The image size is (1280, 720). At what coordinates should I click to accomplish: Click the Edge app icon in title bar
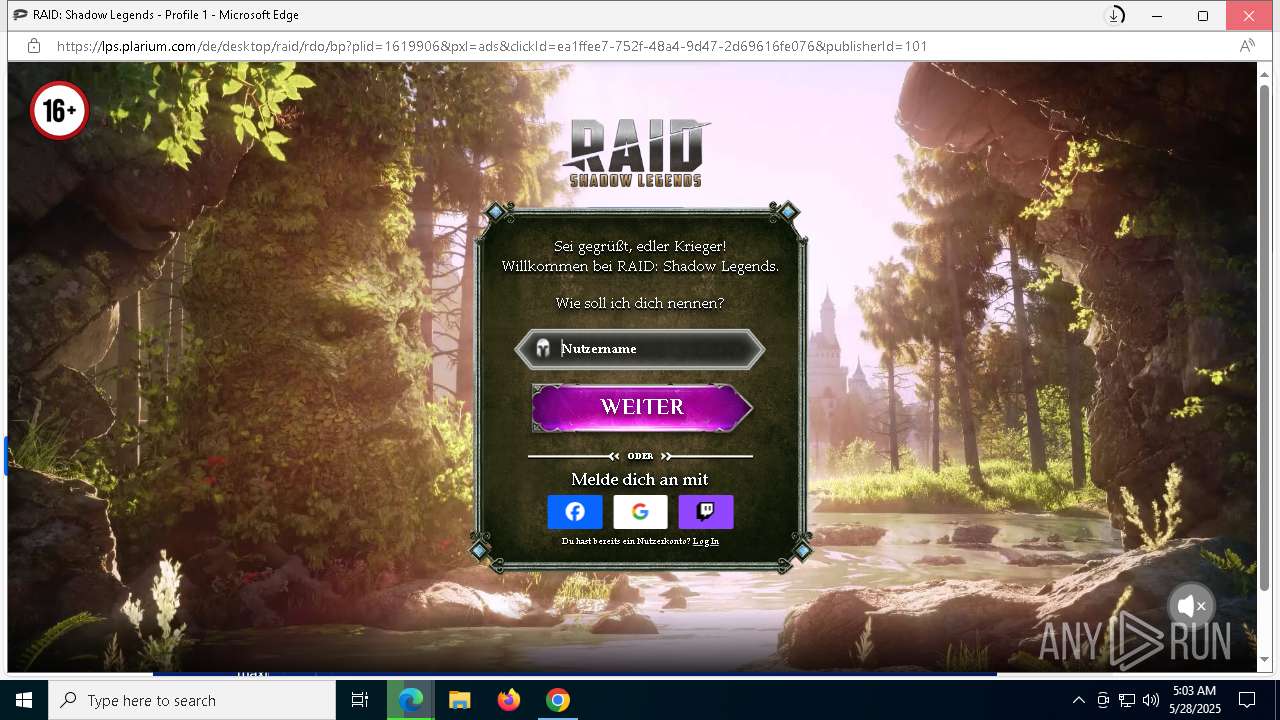(19, 15)
